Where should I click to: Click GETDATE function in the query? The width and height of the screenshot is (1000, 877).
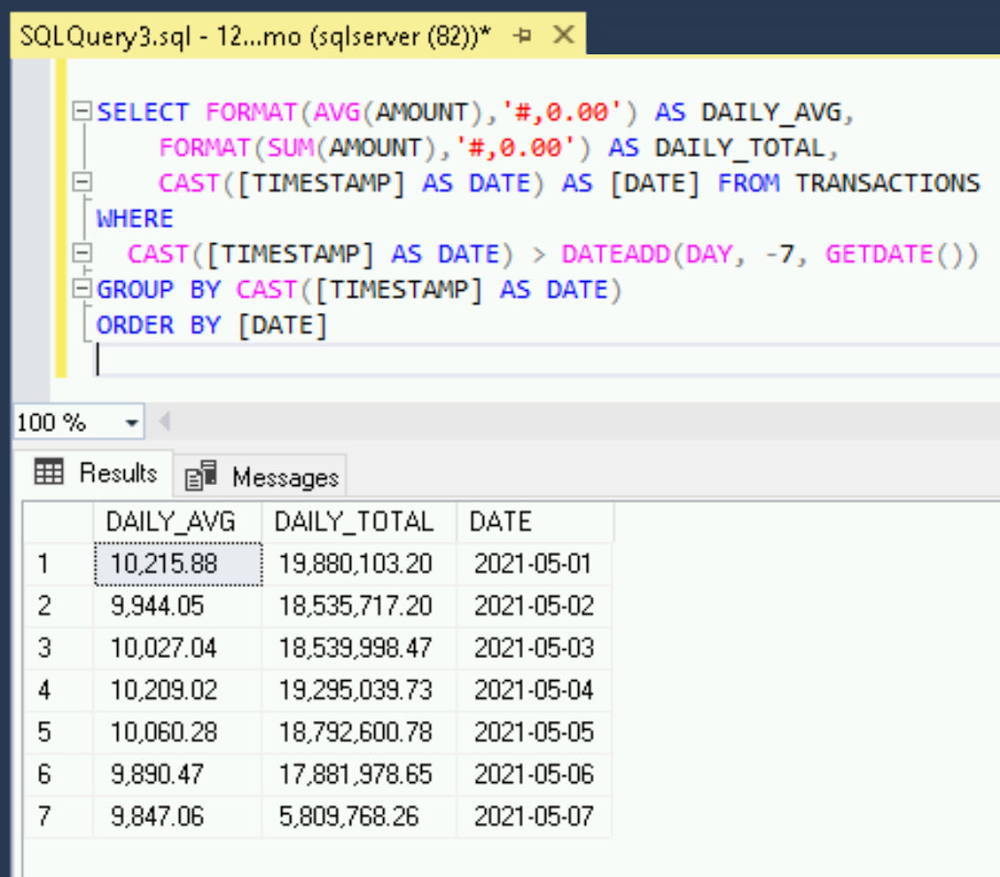[879, 254]
